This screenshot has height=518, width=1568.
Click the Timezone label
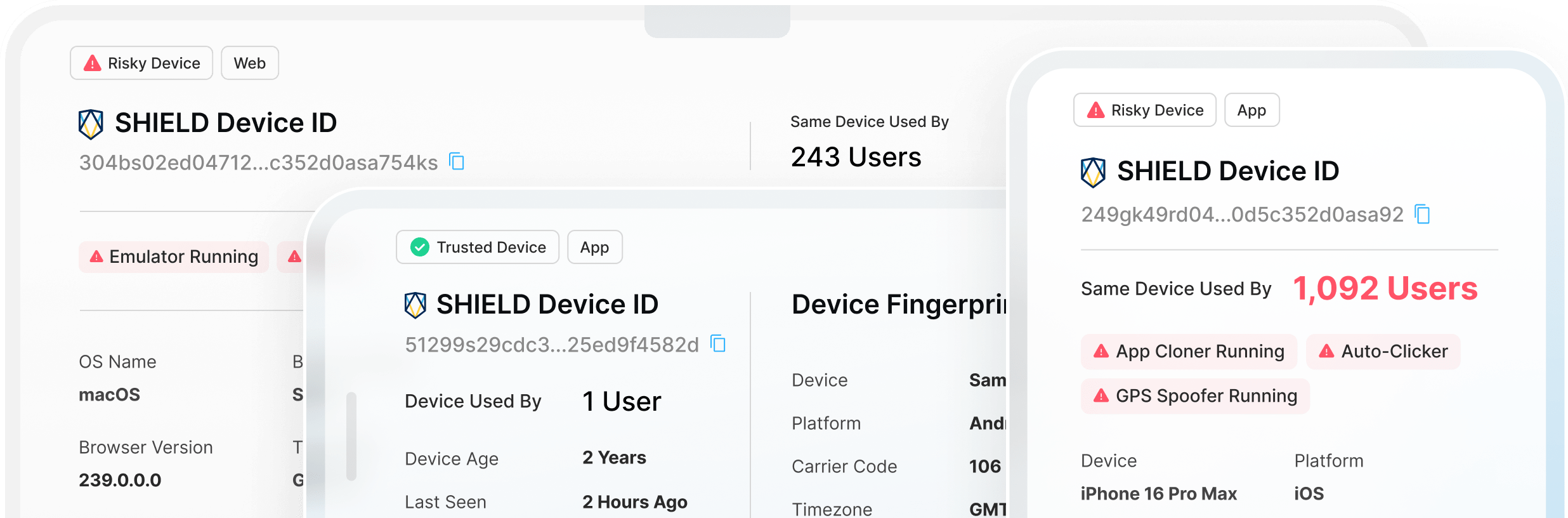point(832,509)
